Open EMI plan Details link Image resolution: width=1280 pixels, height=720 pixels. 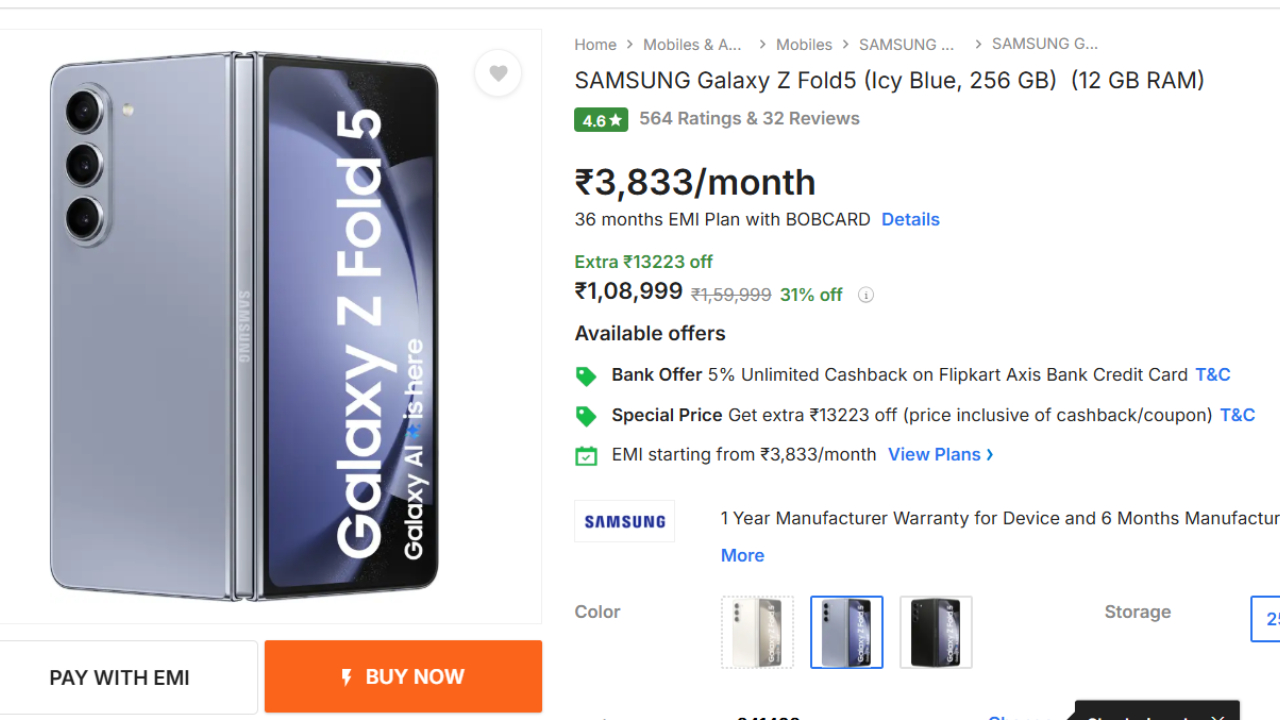click(x=910, y=220)
